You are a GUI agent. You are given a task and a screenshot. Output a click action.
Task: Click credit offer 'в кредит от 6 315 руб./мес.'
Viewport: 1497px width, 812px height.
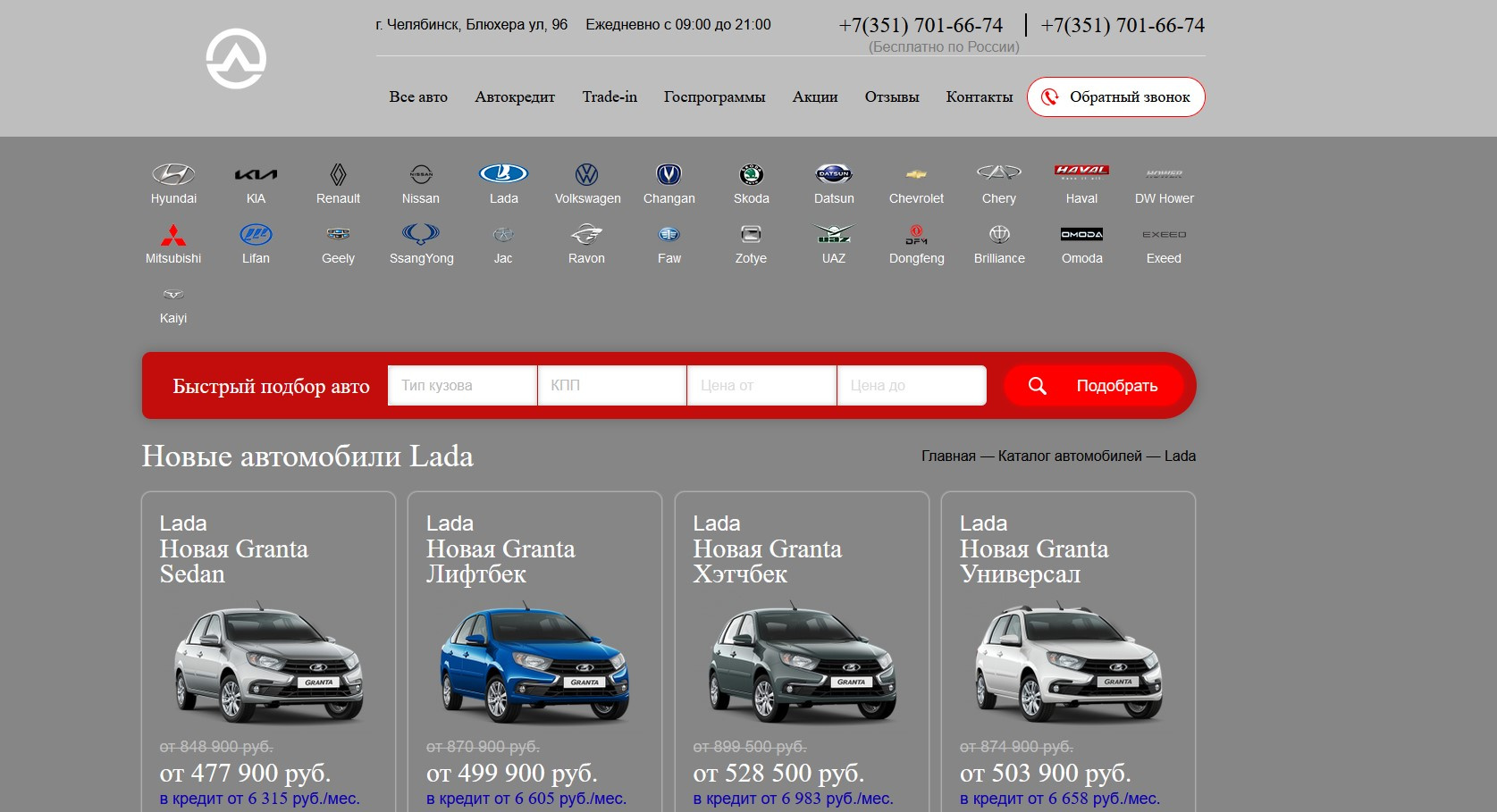[259, 799]
